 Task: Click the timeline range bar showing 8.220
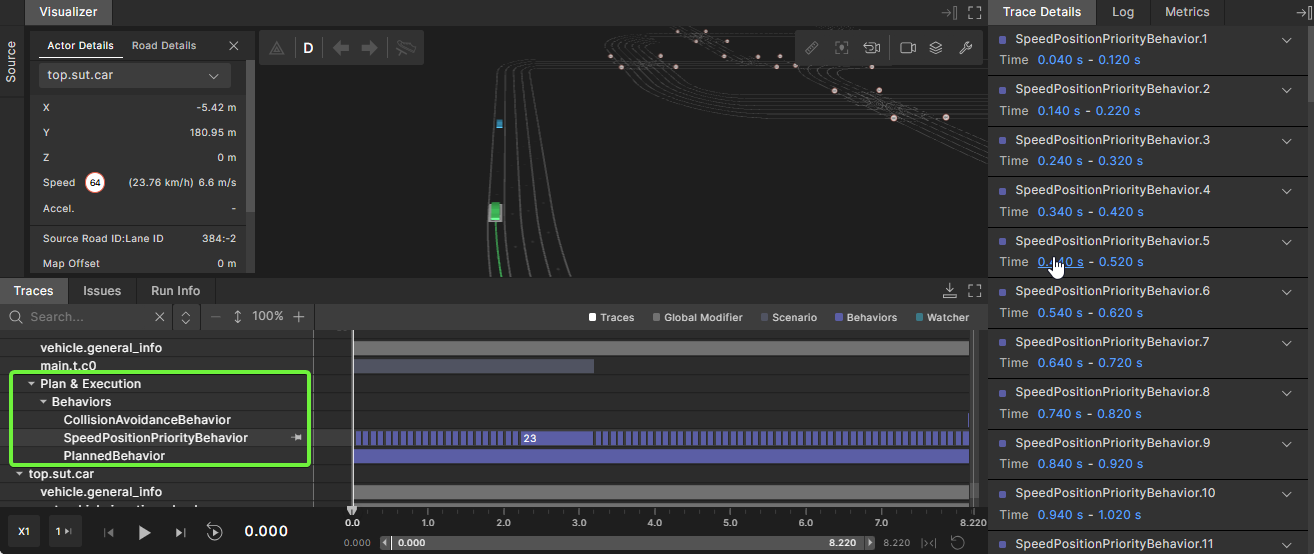628,542
